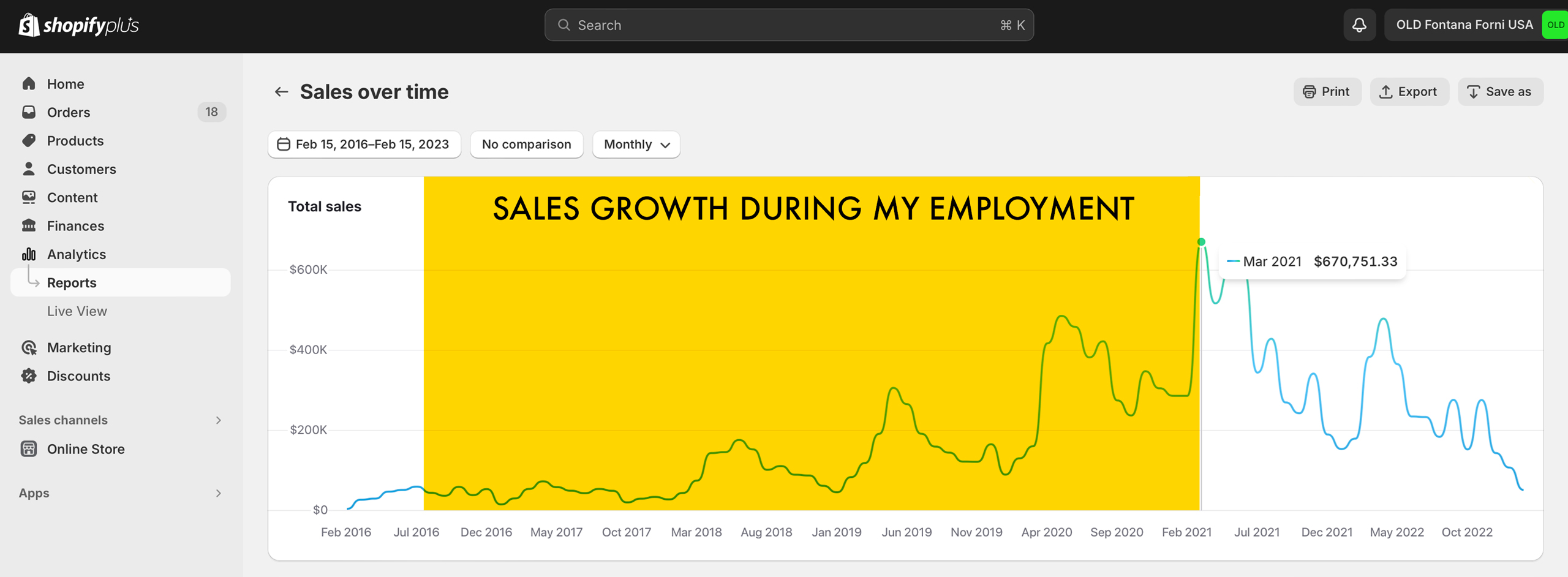Click the Orders badge showing 18

[x=211, y=112]
